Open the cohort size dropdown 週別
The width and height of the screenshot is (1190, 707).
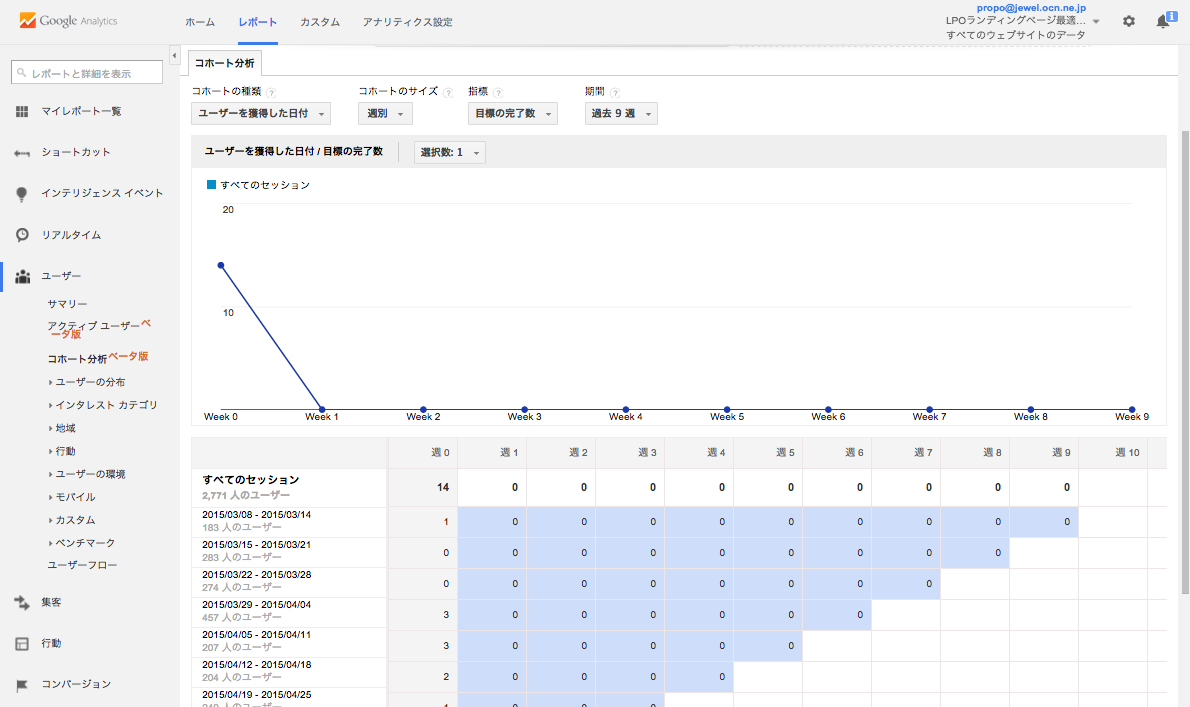(x=385, y=114)
